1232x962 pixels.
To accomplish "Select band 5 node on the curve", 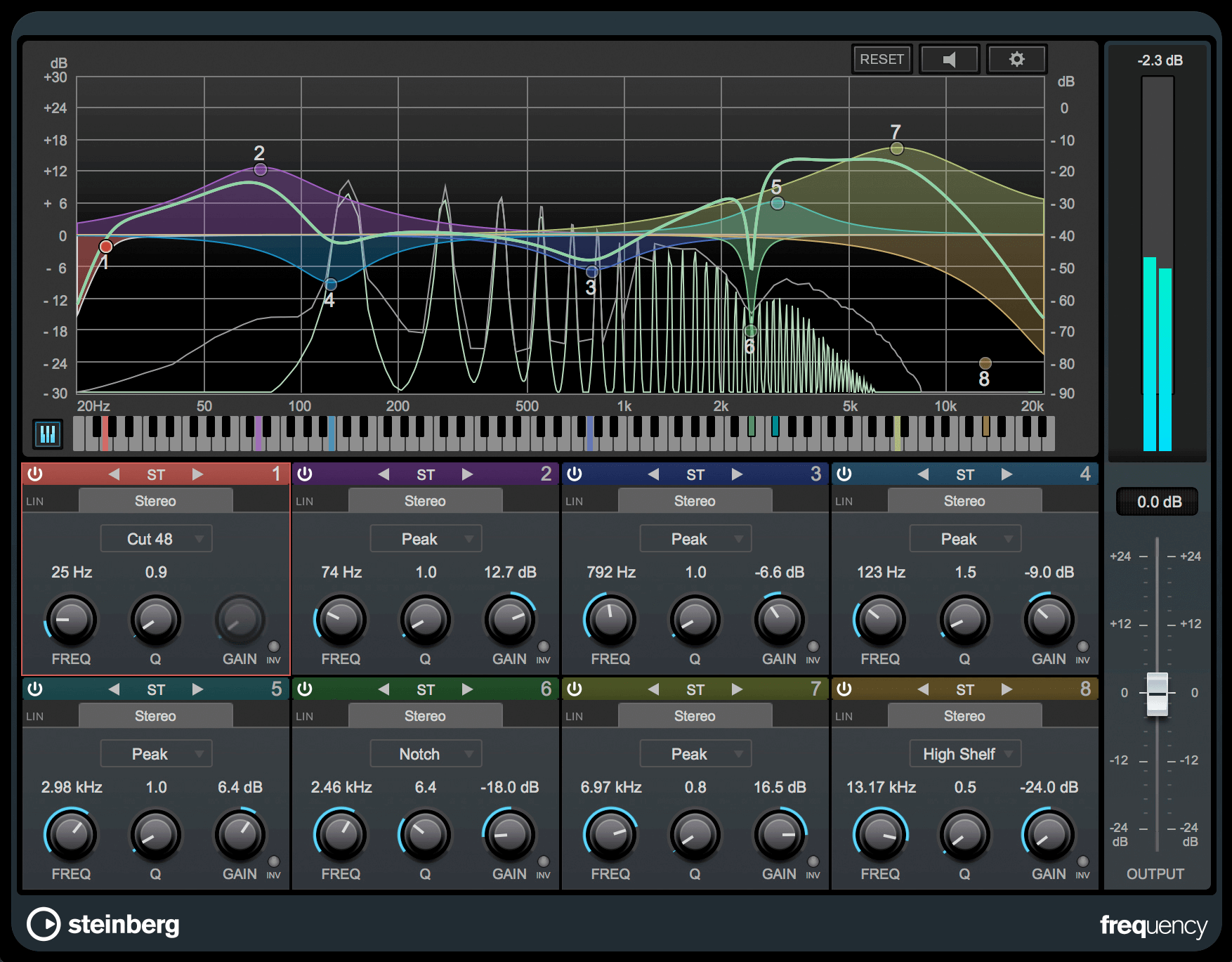I will coord(778,203).
